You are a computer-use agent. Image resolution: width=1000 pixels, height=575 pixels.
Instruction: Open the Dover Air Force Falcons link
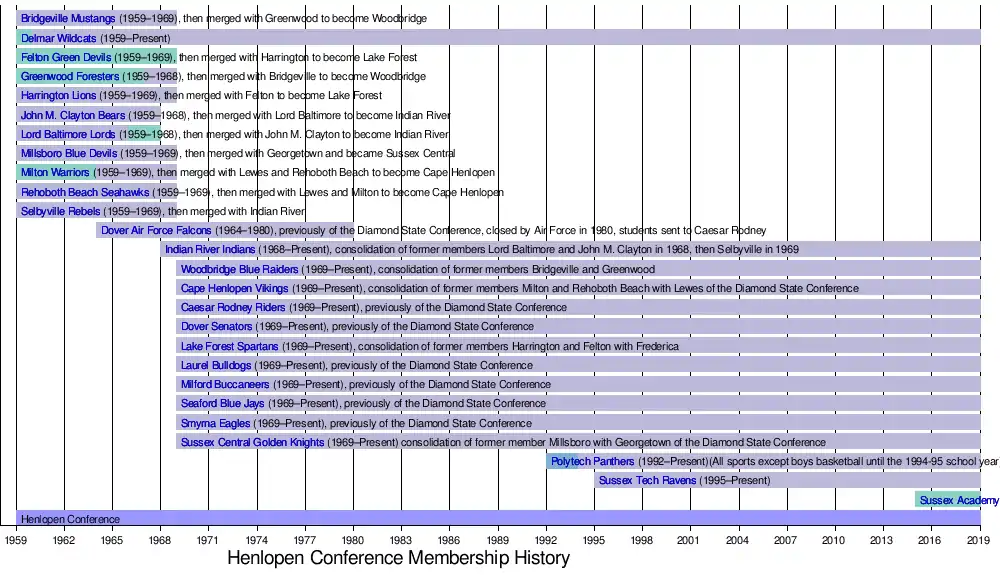point(156,231)
